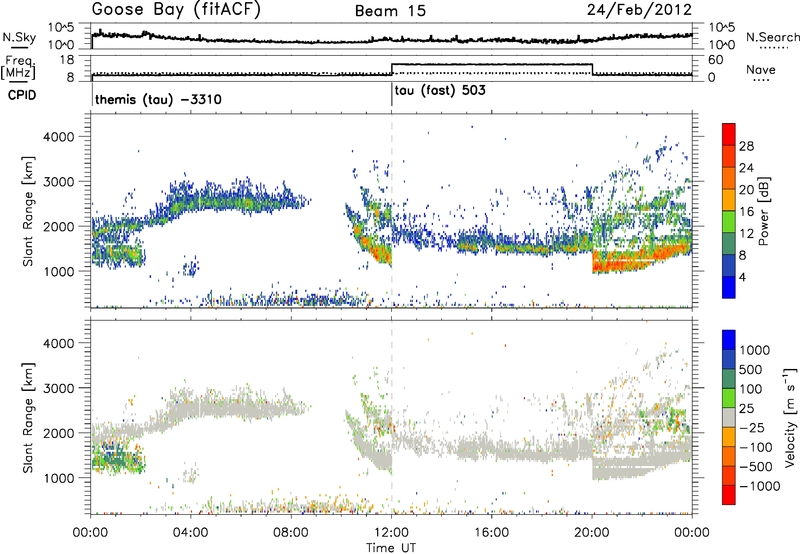
Task: Click the '08:00' time tick label
Action: [x=291, y=533]
